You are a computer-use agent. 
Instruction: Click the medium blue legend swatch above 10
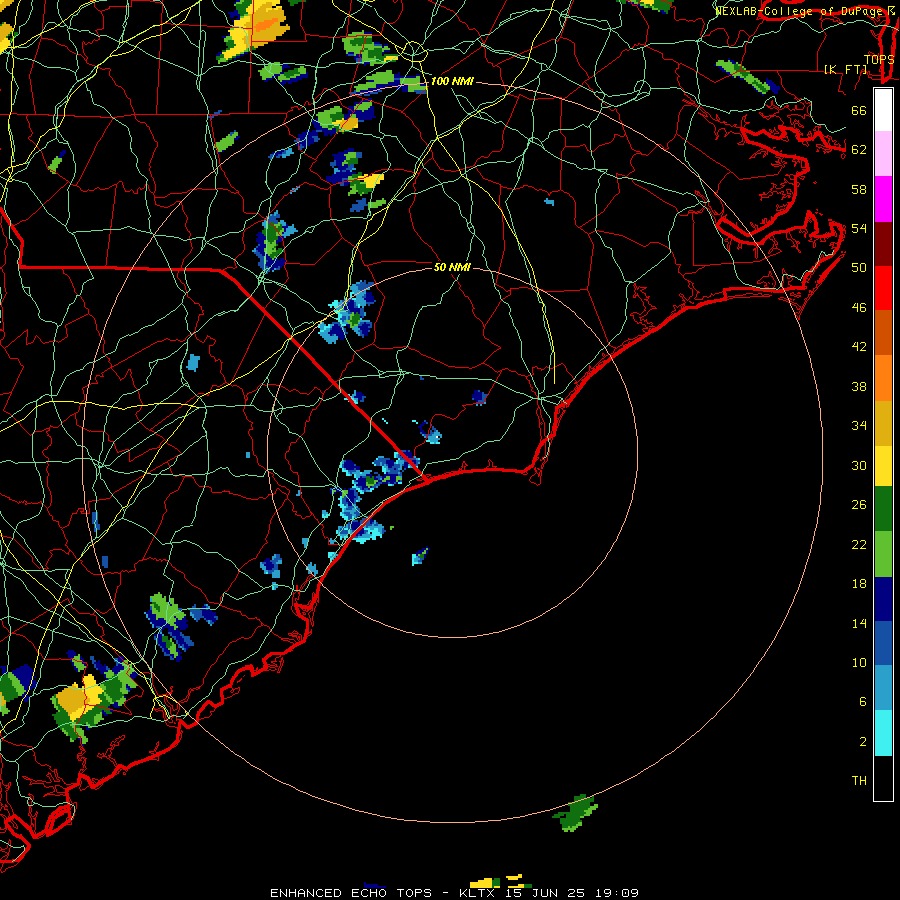(883, 643)
